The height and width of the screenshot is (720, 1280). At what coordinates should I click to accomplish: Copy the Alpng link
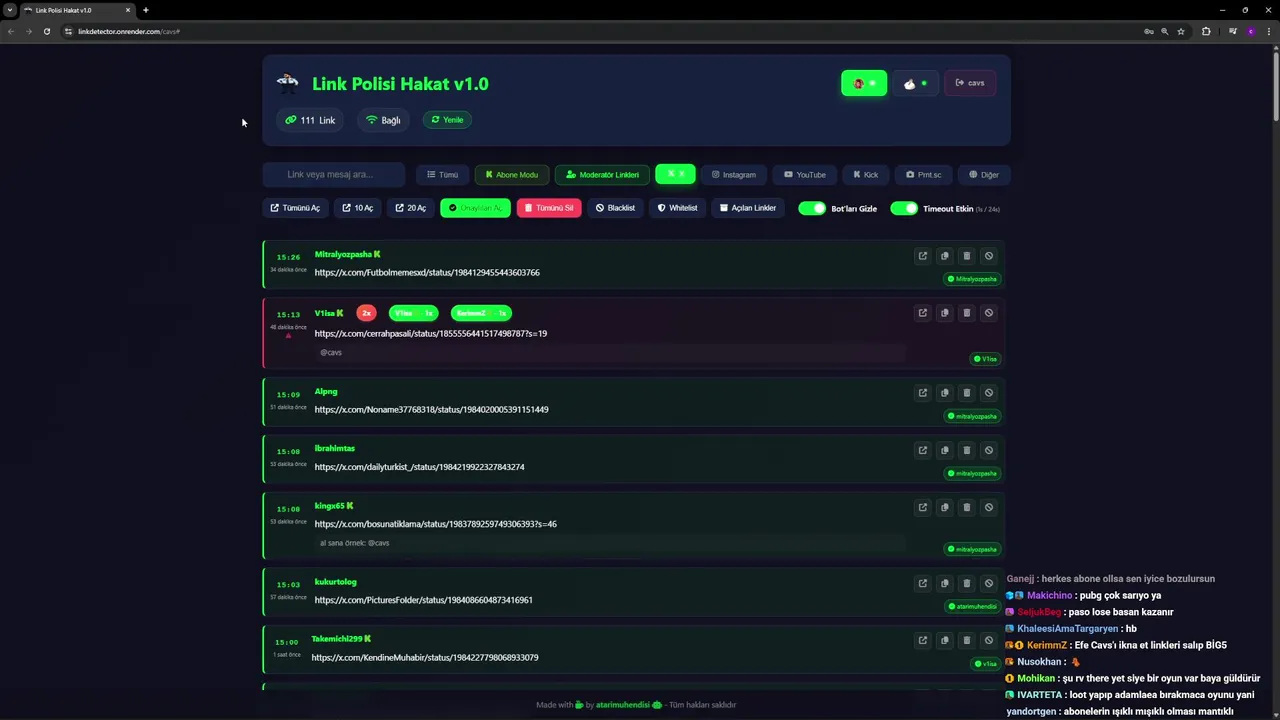pos(944,393)
